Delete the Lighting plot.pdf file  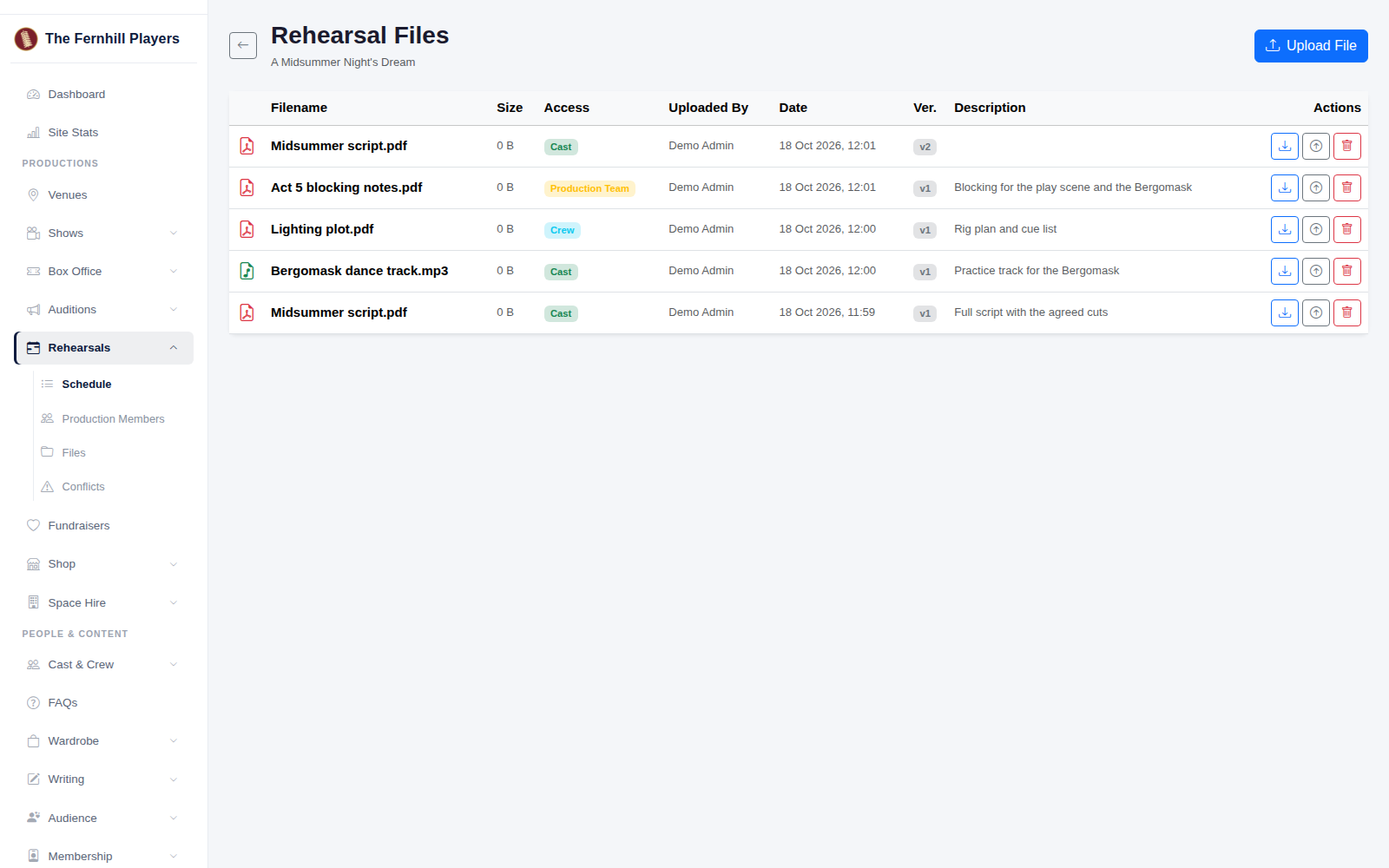tap(1347, 229)
